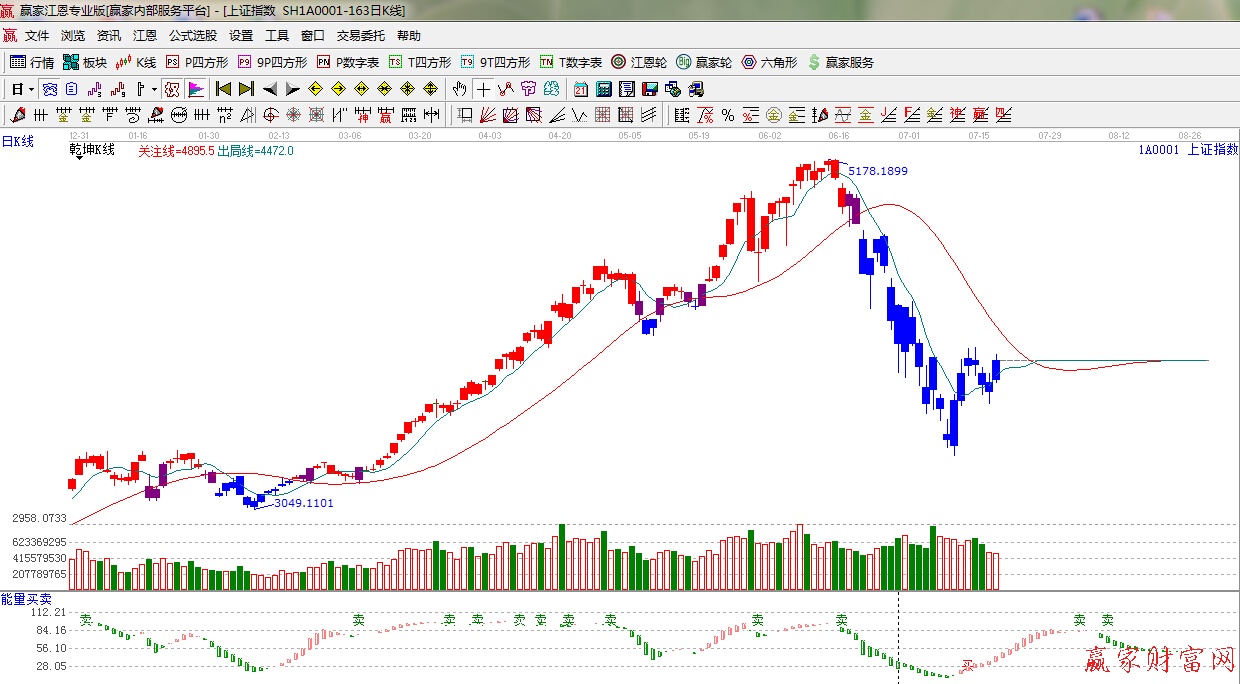Open the 公式选股 menu
The height and width of the screenshot is (684, 1240).
(x=192, y=36)
